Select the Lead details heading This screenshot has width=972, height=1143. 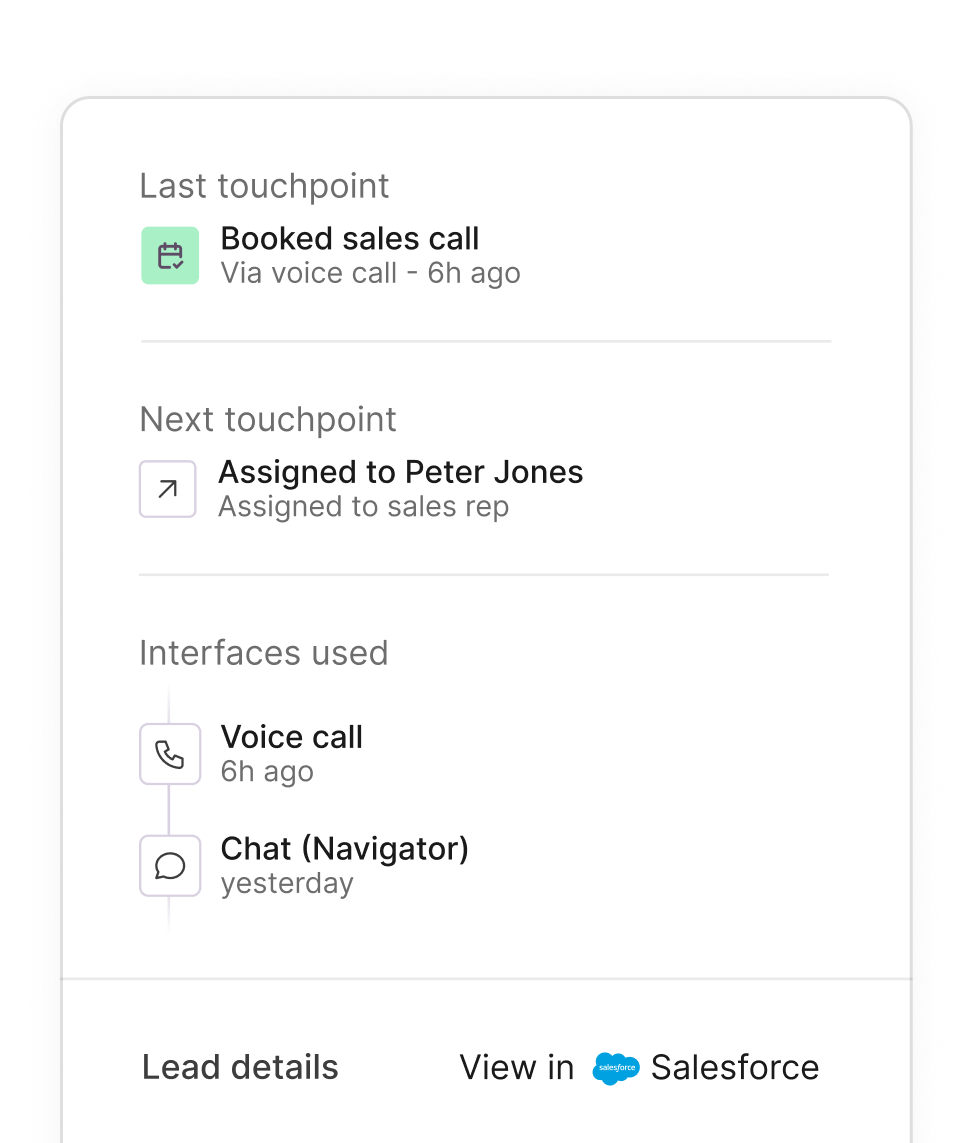coord(240,1068)
